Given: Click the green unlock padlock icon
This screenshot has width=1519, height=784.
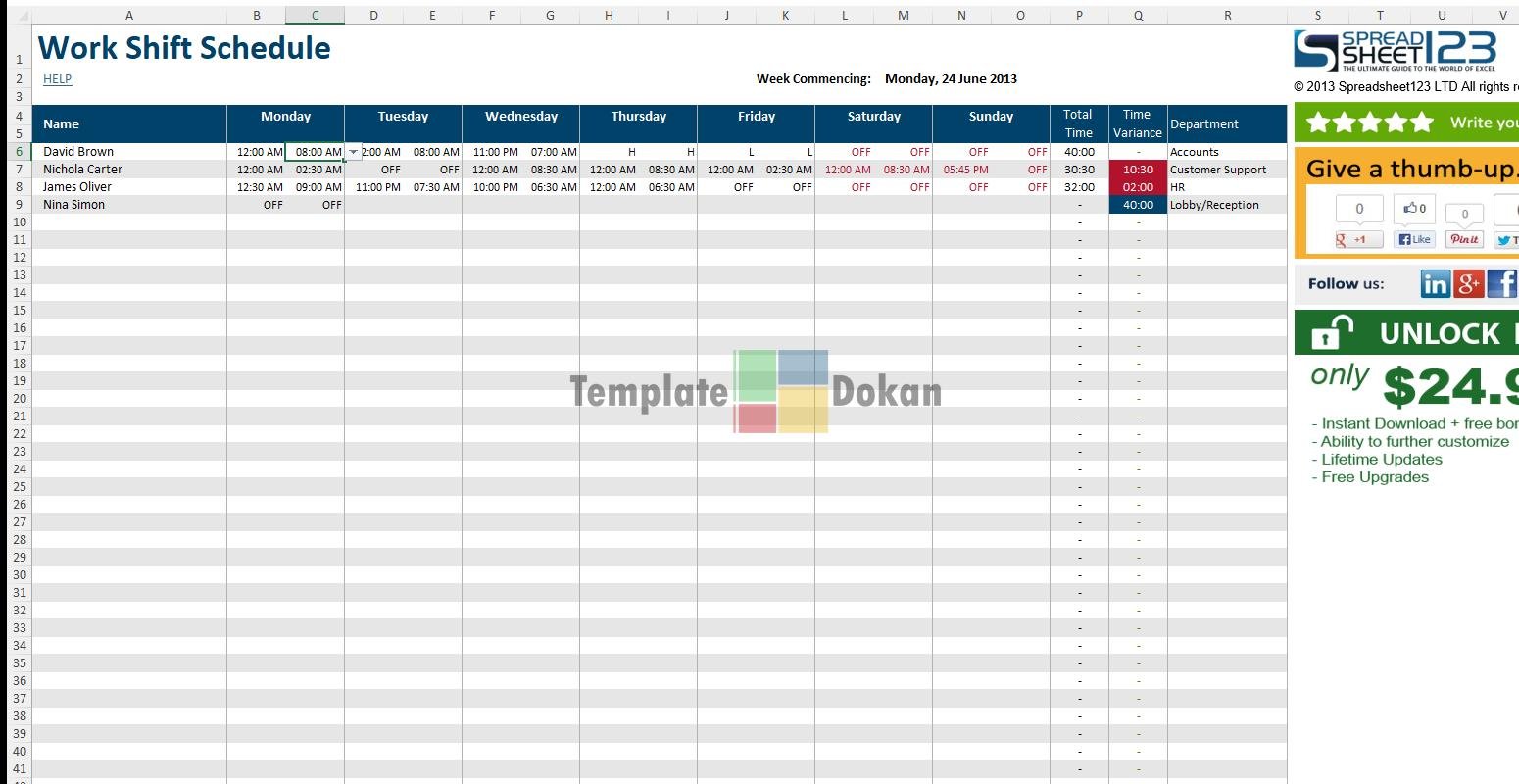Looking at the screenshot, I should (x=1325, y=333).
